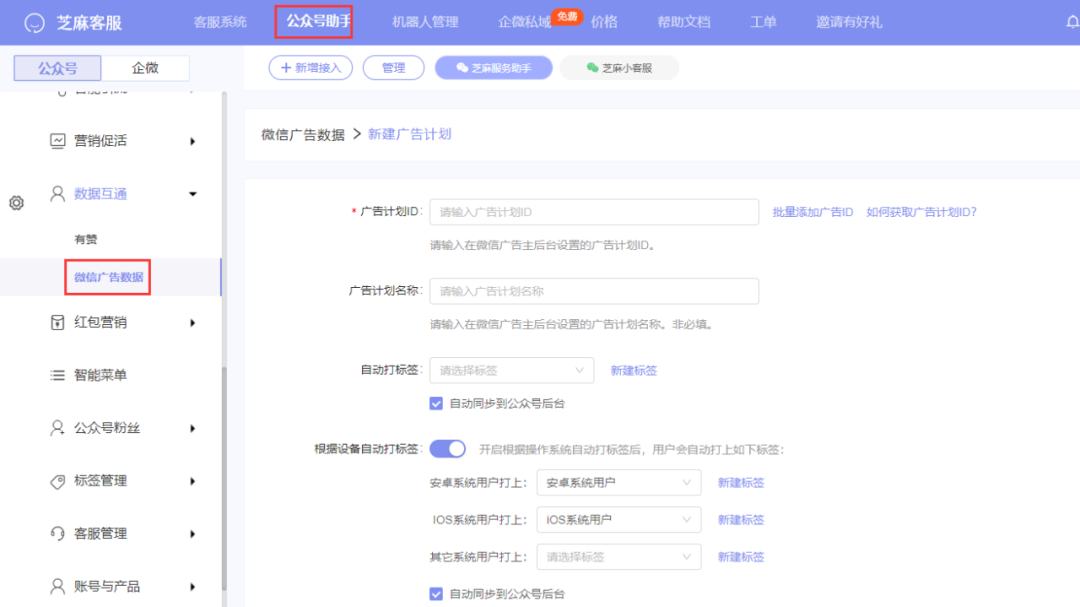
Task: Click the 红包营销 envelope icon
Action: coord(57,322)
